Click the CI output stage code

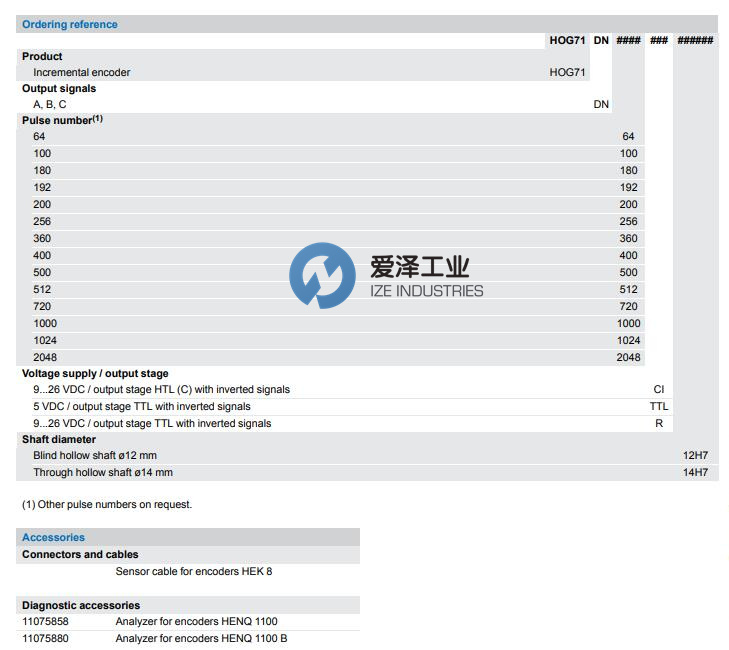(x=658, y=389)
